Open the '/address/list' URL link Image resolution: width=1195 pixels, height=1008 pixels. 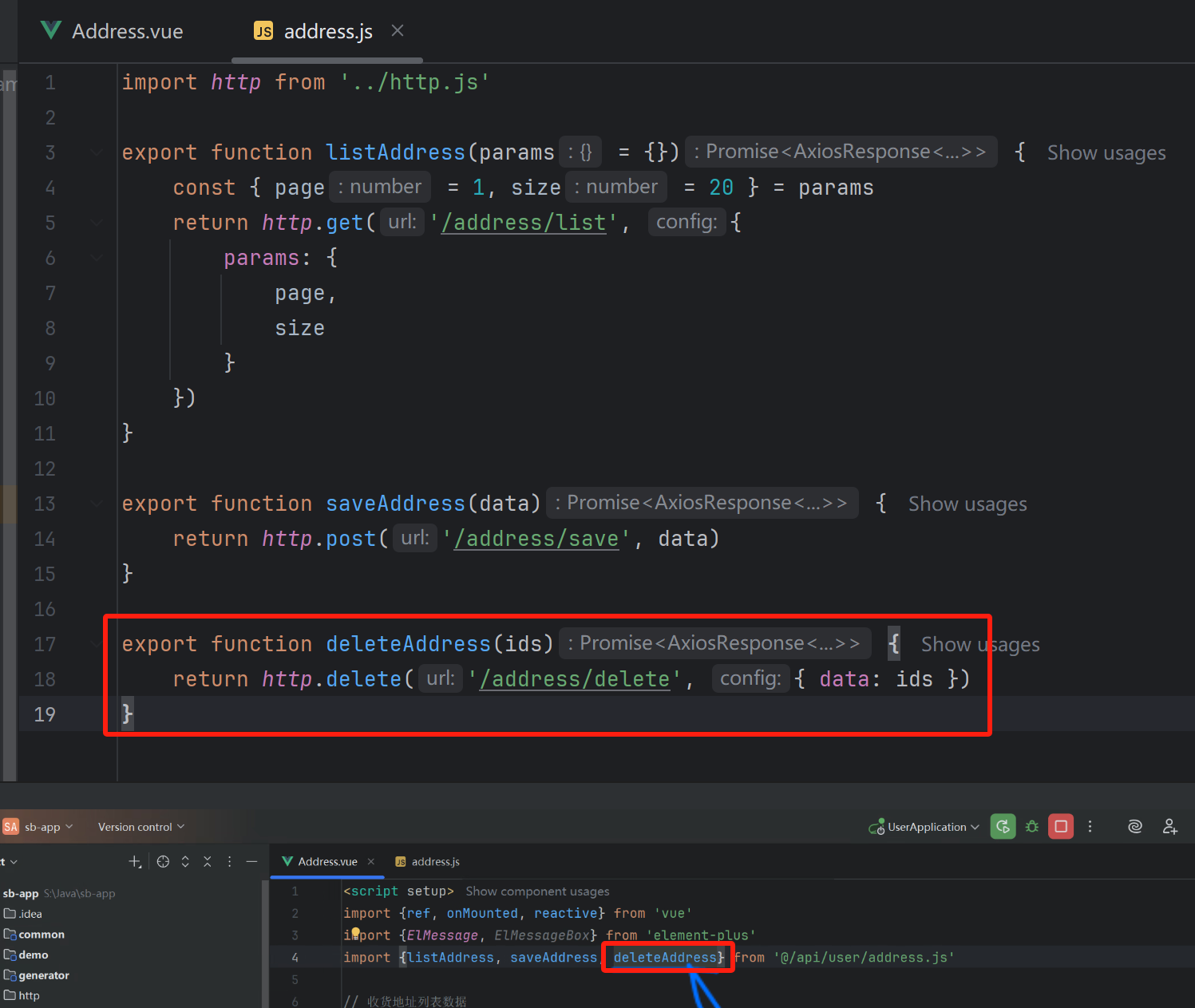tap(524, 223)
